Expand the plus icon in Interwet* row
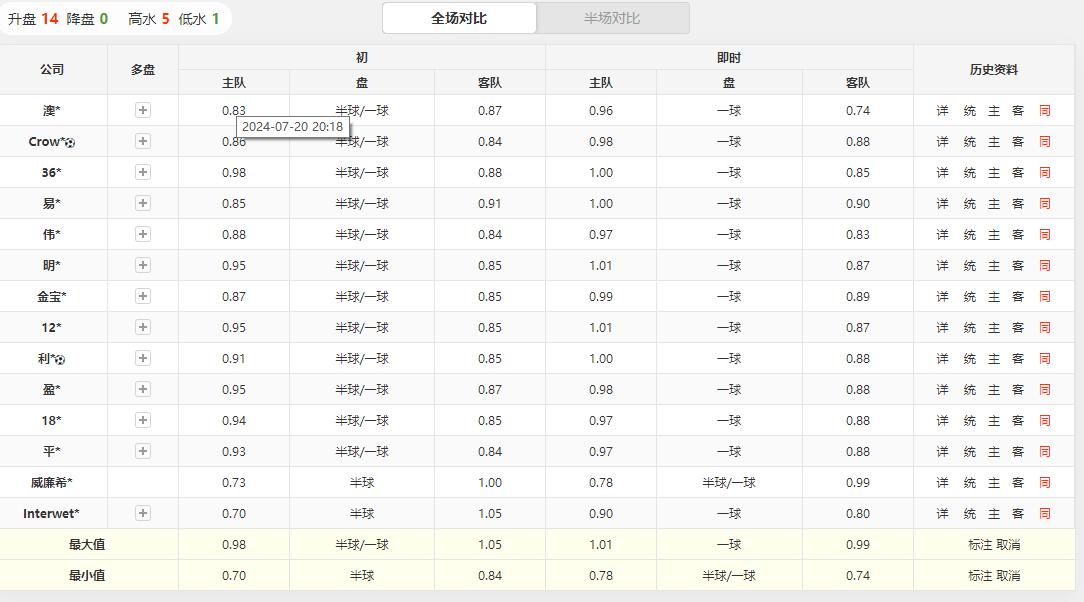The height and width of the screenshot is (602, 1084). click(x=143, y=513)
